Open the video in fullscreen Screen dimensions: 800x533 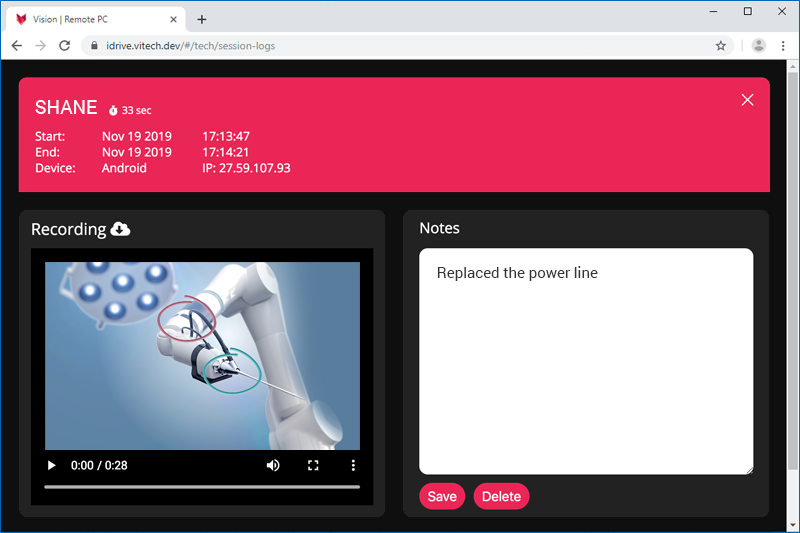tap(313, 465)
